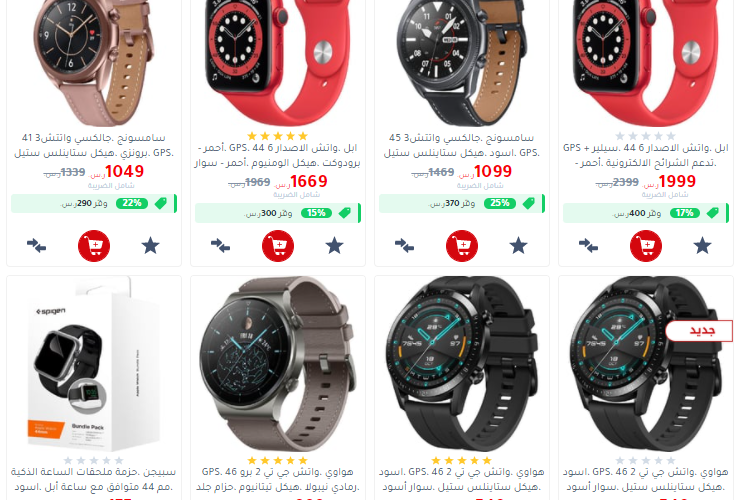Open the Apple Watch Series 6 GPS 44 red title

pyautogui.click(x=278, y=155)
